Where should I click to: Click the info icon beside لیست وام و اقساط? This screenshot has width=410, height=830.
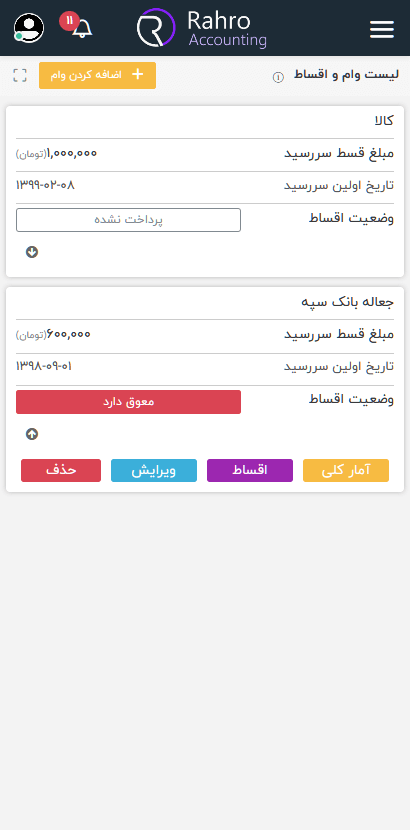278,77
